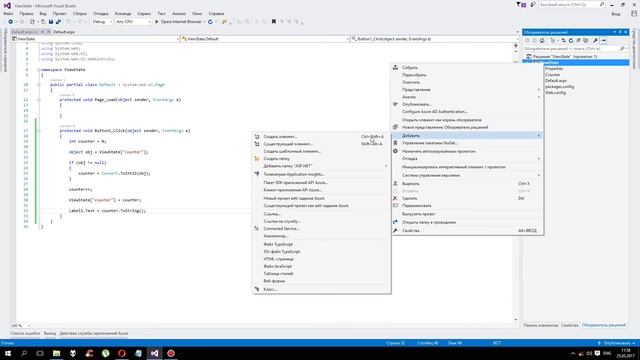Choose Открыть папку в проводнике
This screenshot has height=360, width=640.
coord(467,222)
